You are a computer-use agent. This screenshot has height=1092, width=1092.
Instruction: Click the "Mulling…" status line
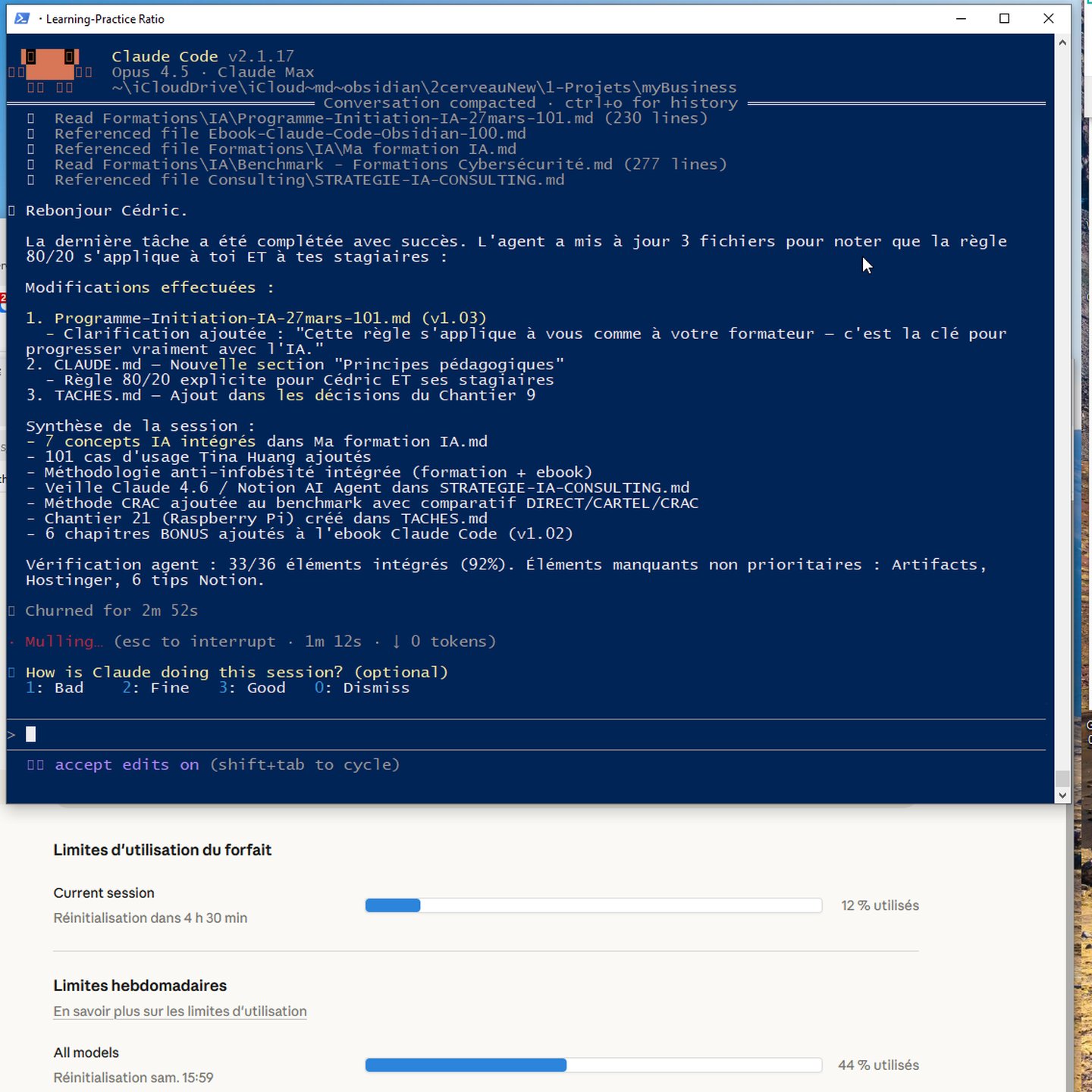62,642
